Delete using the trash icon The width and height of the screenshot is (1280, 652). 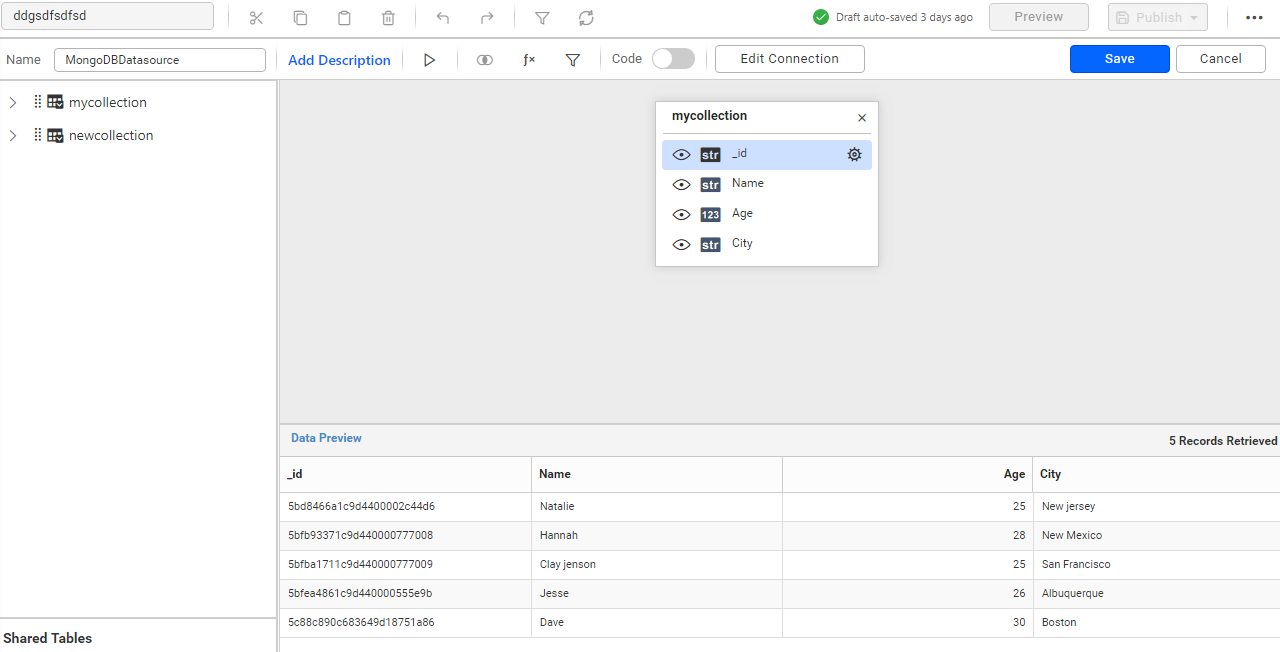(x=388, y=17)
